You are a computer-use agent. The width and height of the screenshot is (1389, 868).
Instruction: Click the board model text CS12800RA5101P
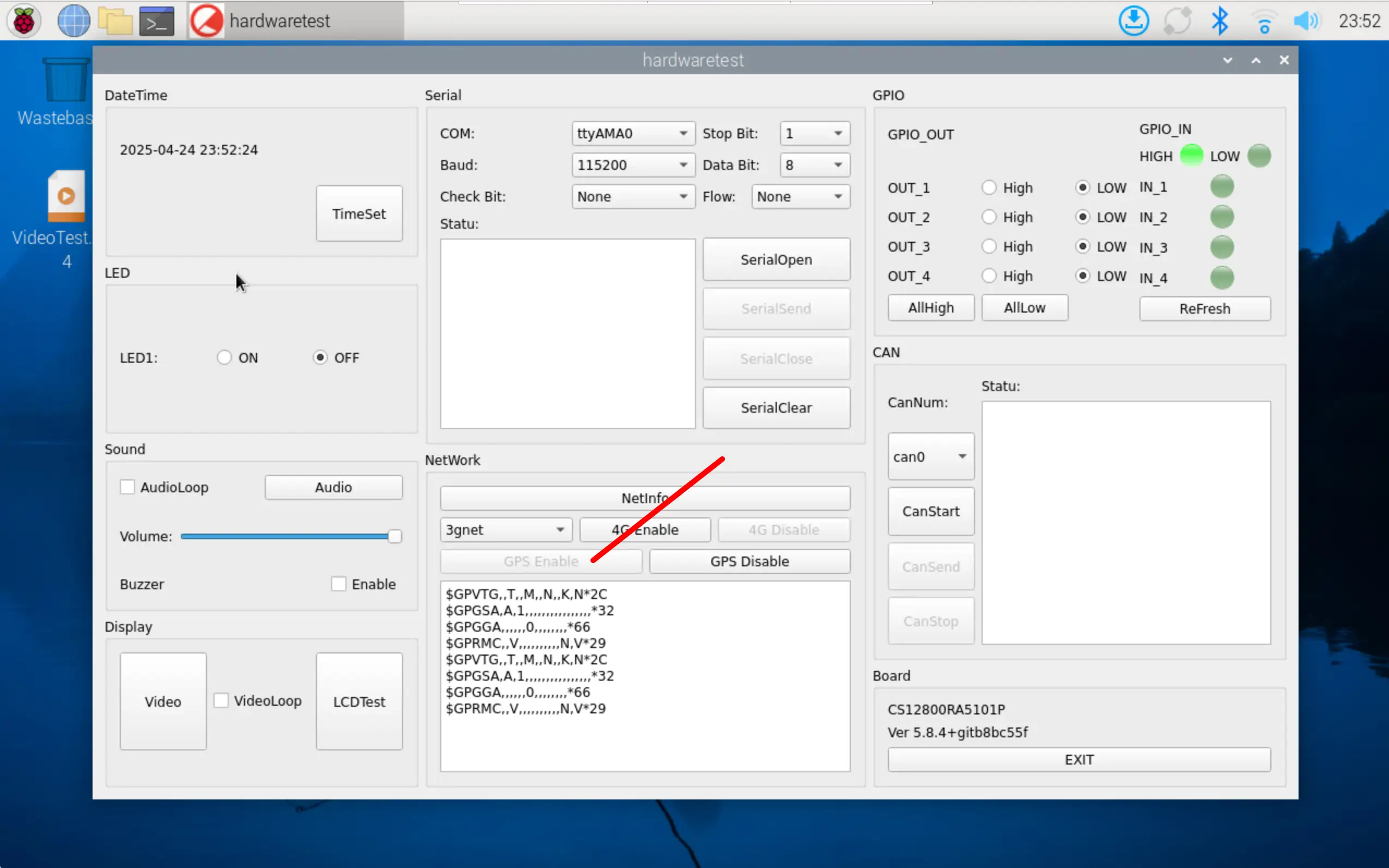click(x=946, y=709)
